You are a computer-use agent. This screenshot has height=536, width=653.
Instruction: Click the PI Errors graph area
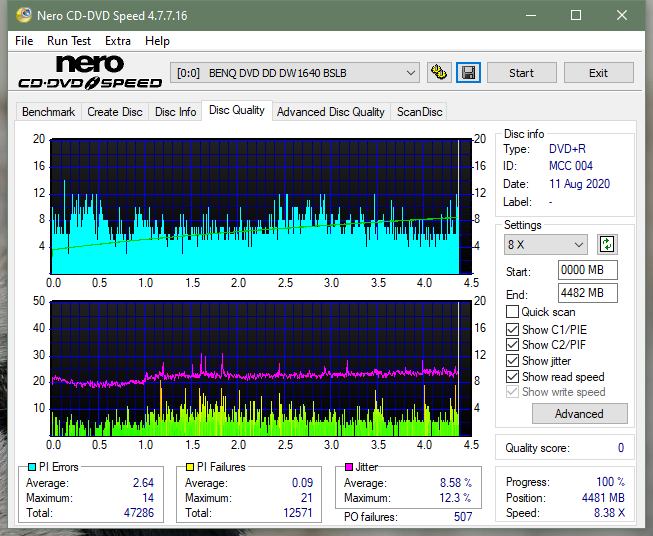(262, 206)
